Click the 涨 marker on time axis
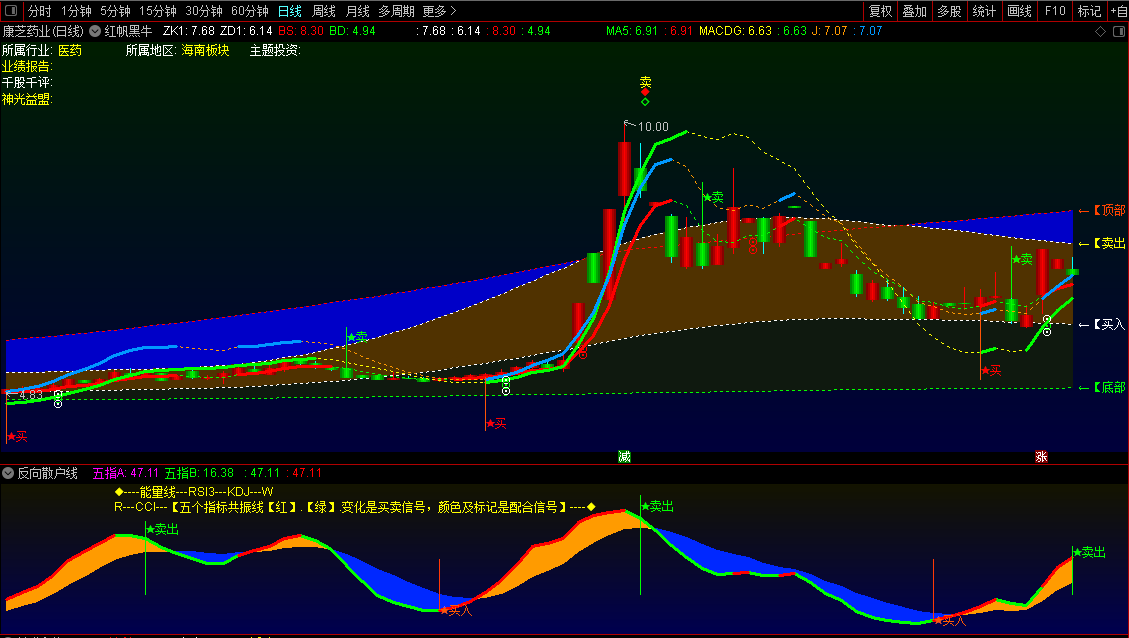Image resolution: width=1129 pixels, height=638 pixels. click(x=1041, y=457)
